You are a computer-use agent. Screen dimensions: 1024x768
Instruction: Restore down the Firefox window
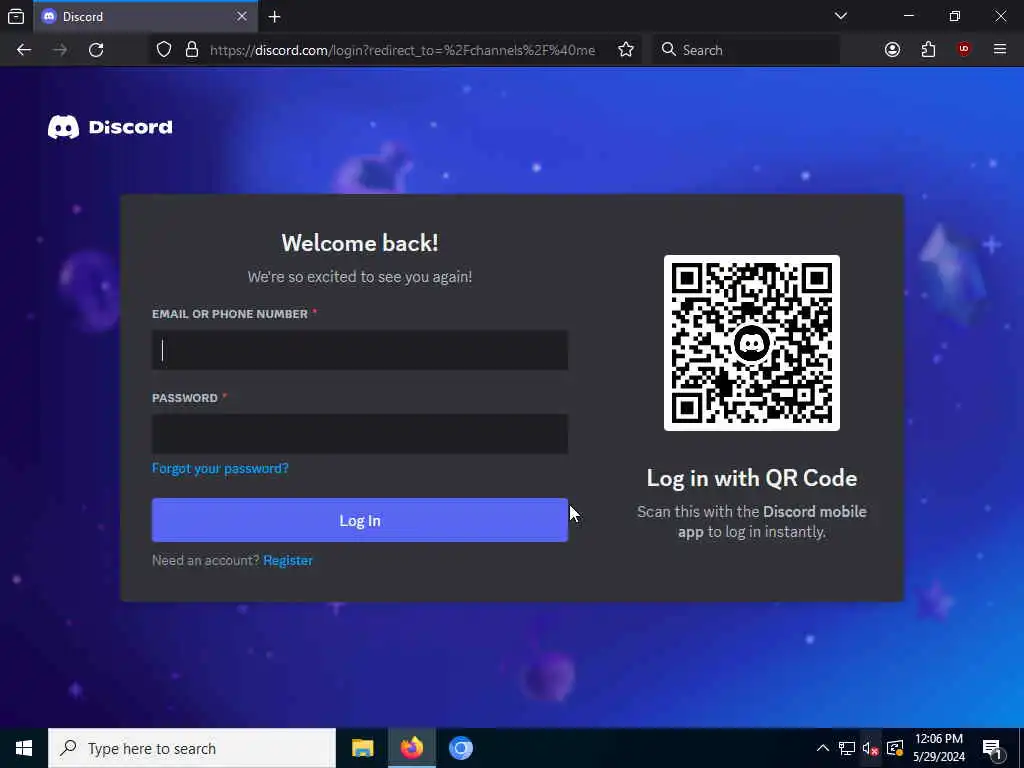(955, 16)
